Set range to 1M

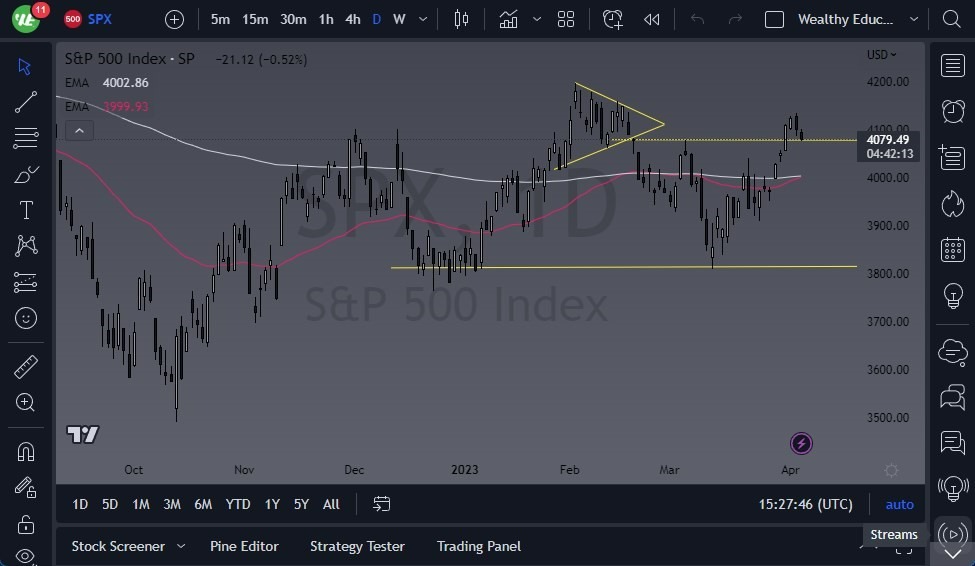(141, 504)
